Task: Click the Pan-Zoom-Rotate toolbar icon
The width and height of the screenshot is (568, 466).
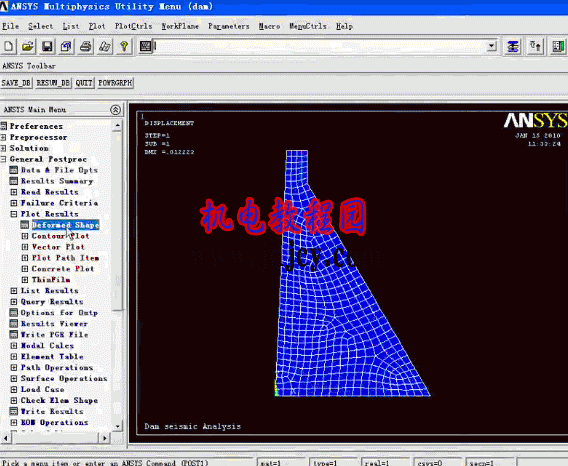Action: 66,47
